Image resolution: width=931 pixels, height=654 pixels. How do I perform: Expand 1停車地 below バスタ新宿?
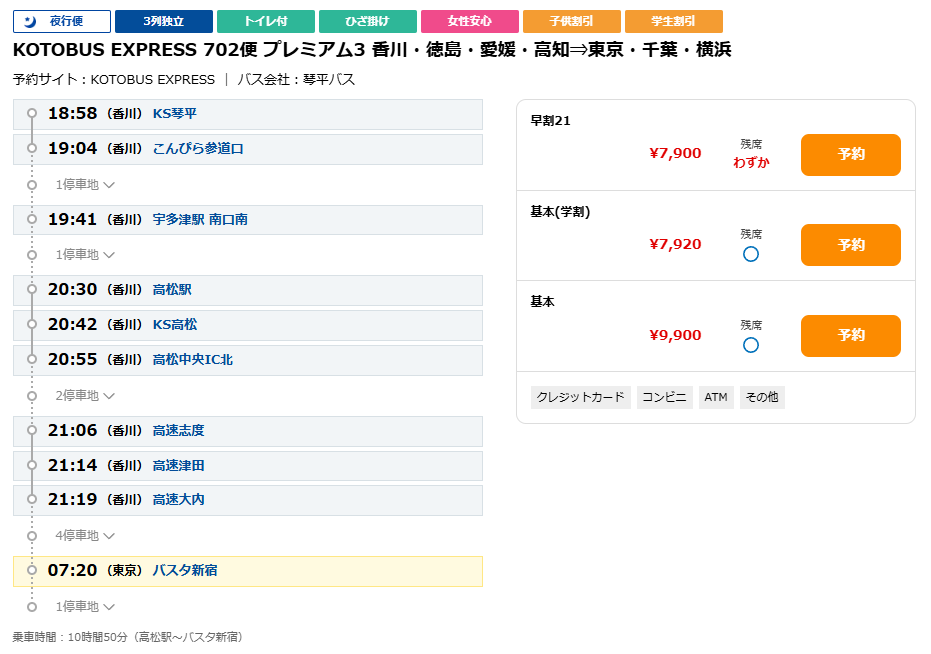pyautogui.click(x=85, y=606)
